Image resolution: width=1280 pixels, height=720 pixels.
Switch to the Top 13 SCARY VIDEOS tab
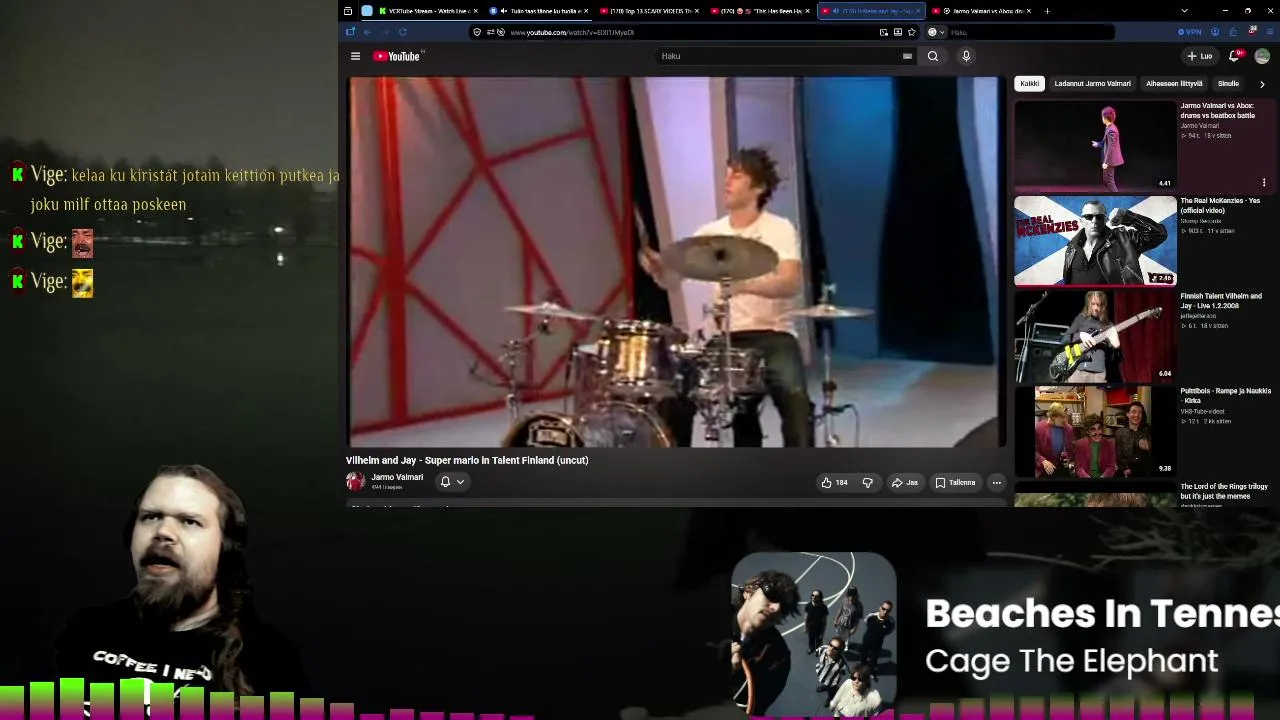click(646, 11)
